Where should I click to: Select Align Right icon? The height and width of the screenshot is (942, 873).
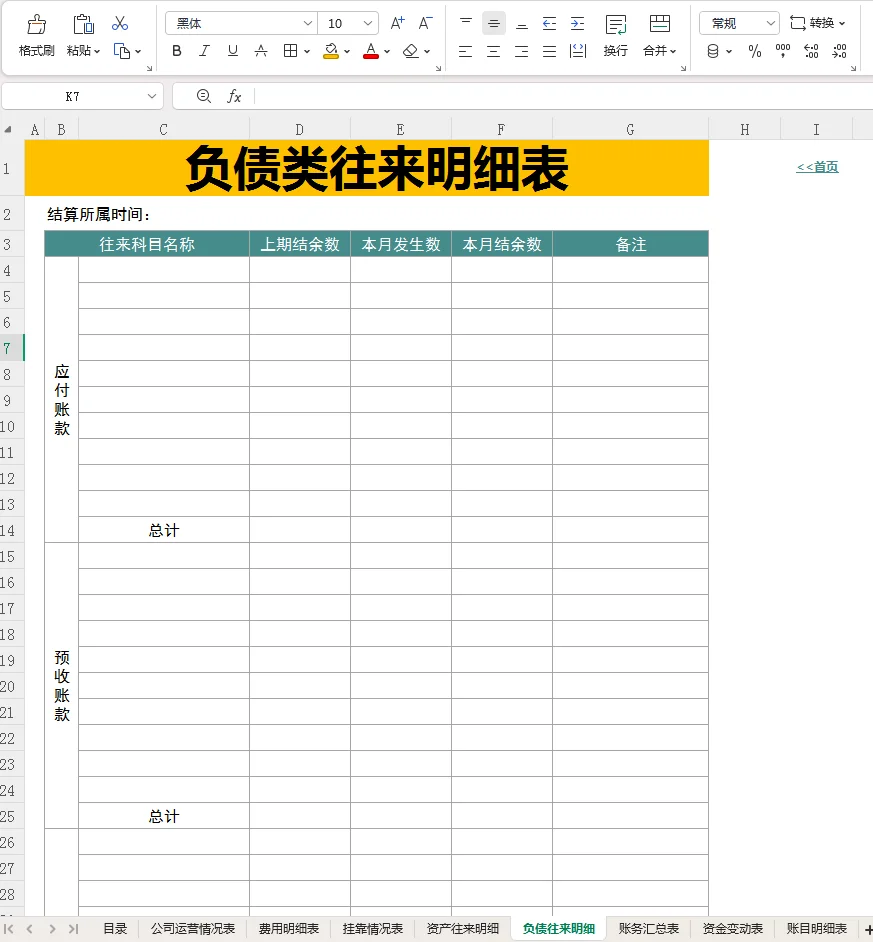click(x=522, y=52)
